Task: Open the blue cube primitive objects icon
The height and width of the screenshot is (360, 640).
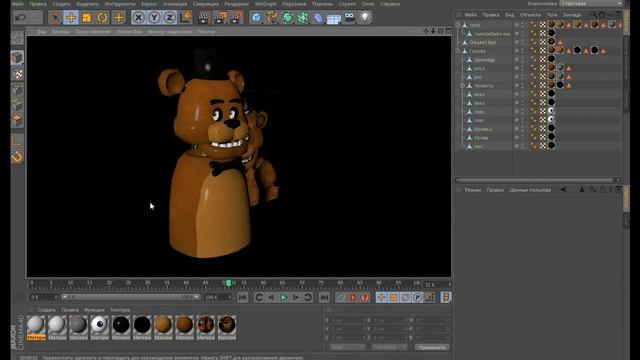Action: coord(256,18)
